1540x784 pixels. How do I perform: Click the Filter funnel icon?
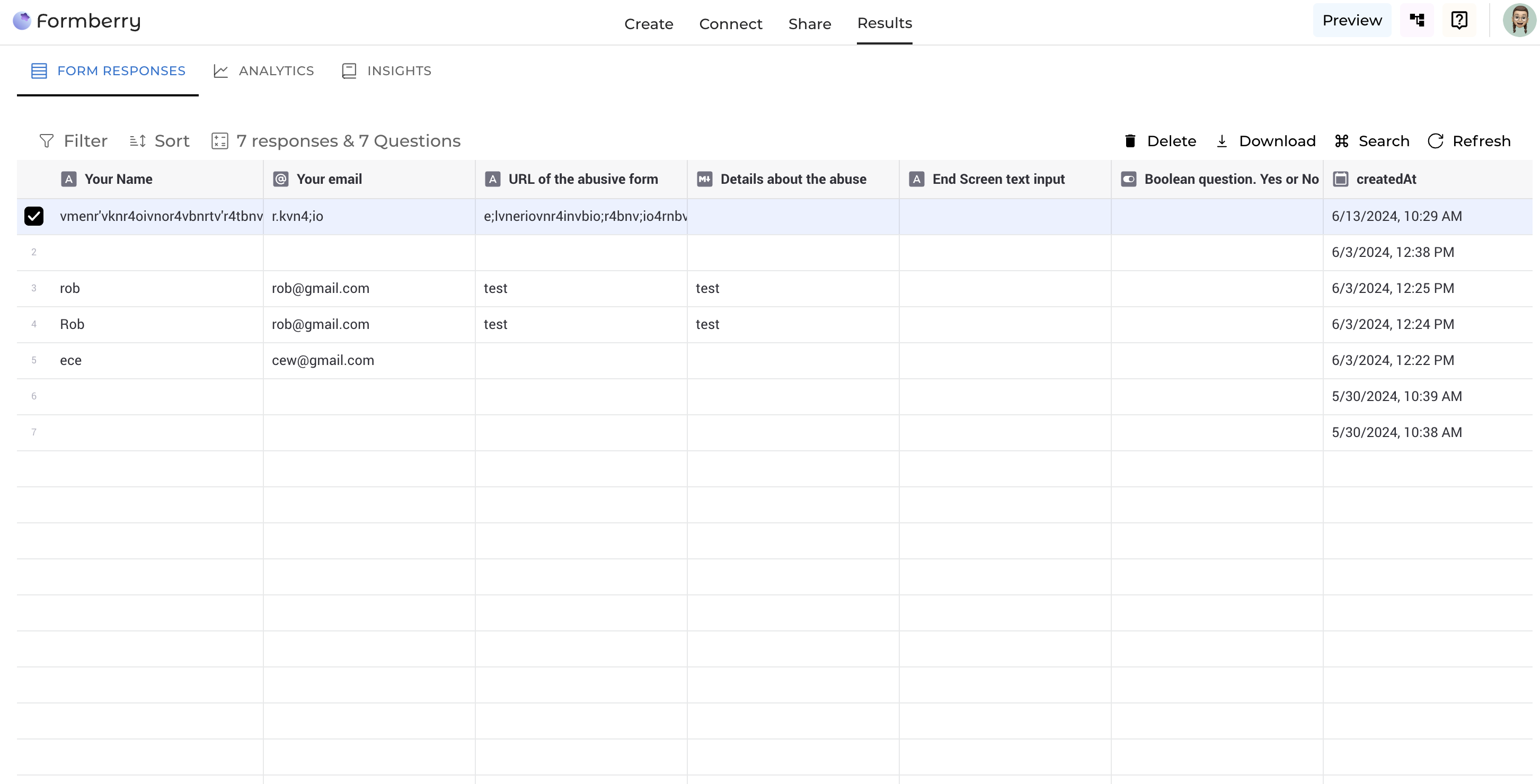coord(47,141)
